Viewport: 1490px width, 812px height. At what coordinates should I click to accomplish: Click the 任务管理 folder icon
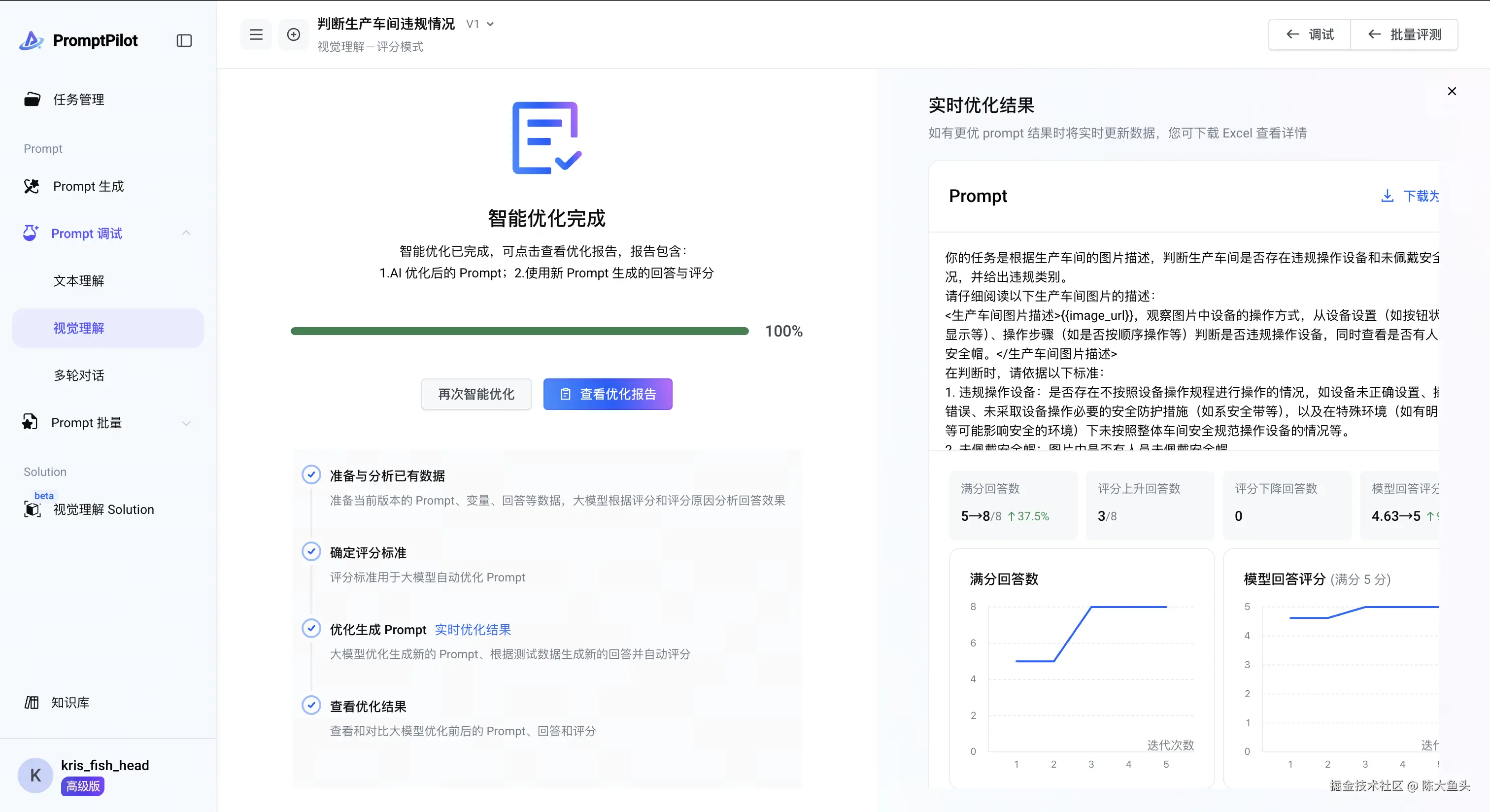32,100
